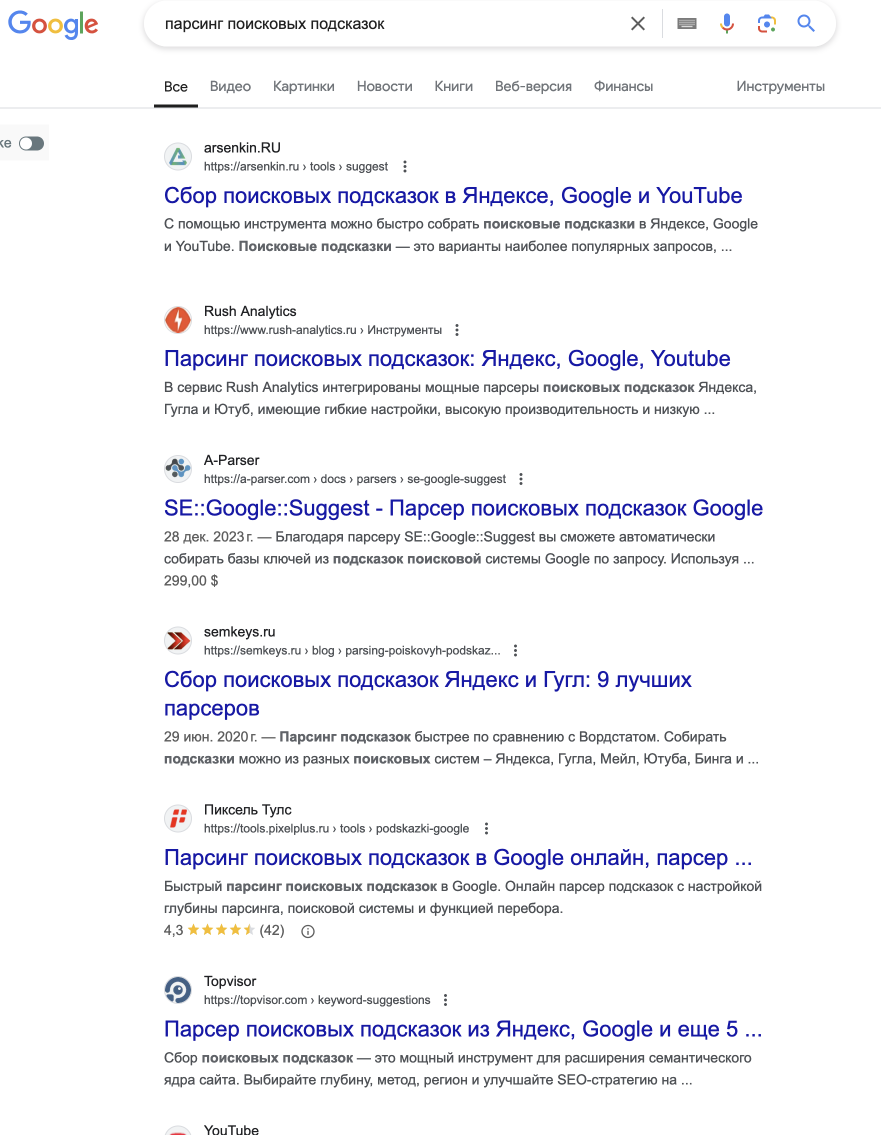This screenshot has width=881, height=1135.
Task: Toggle the switch in the left panel
Action: coord(31,143)
